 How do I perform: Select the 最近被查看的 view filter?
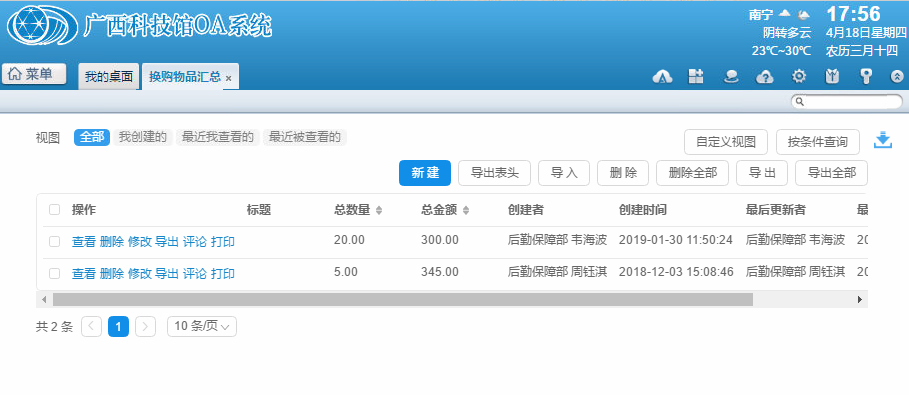pyautogui.click(x=305, y=137)
